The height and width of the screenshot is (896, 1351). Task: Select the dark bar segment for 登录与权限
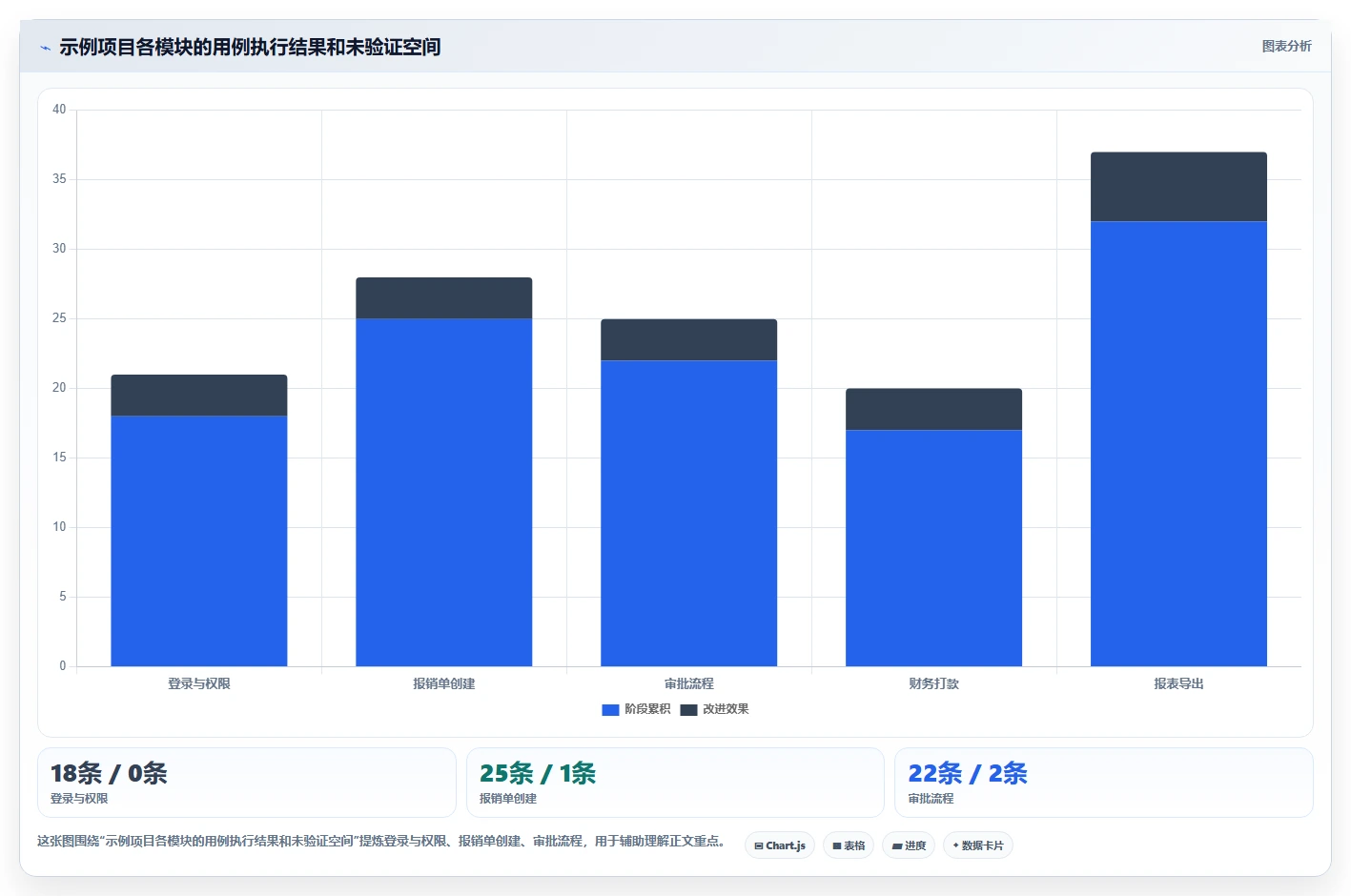(199, 396)
